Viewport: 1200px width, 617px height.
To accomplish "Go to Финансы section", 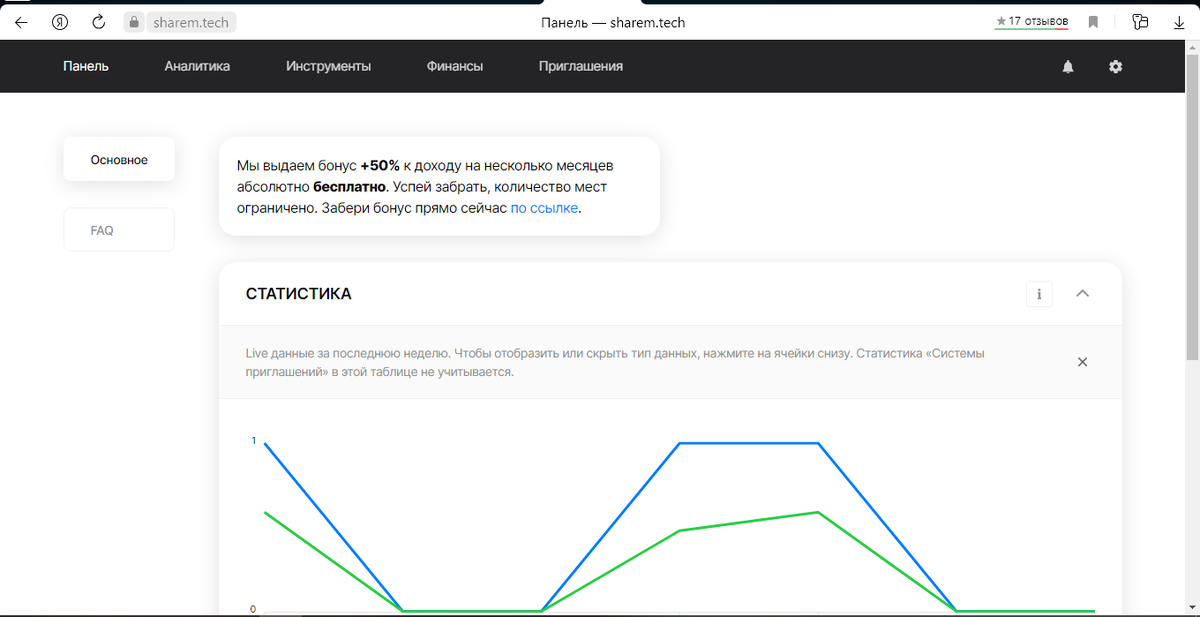I will point(455,66).
